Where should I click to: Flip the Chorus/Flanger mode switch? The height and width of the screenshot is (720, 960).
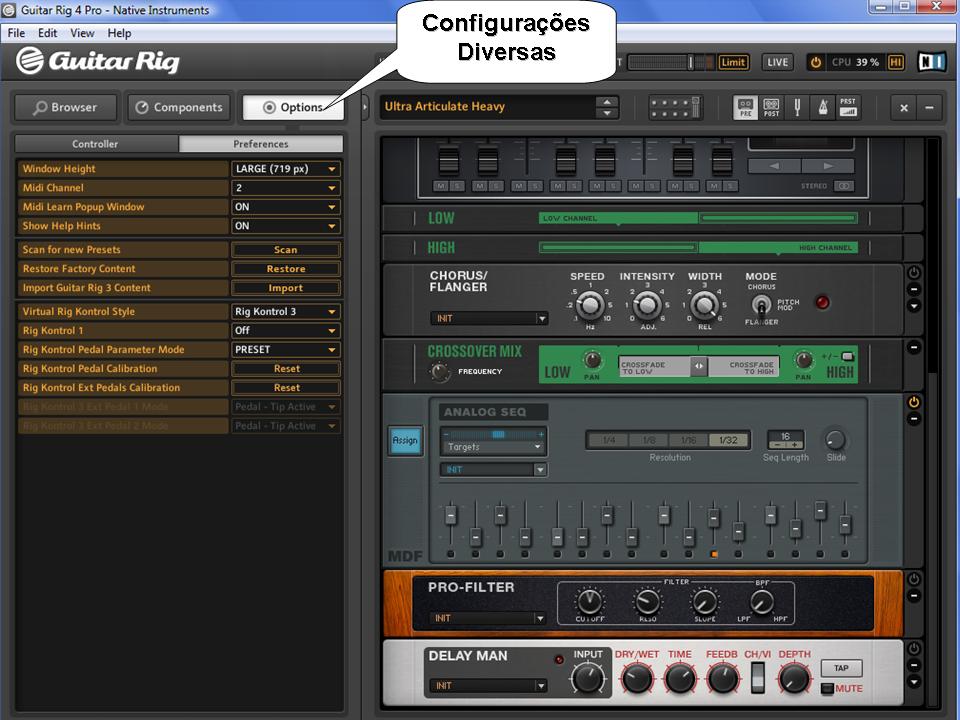coord(761,304)
